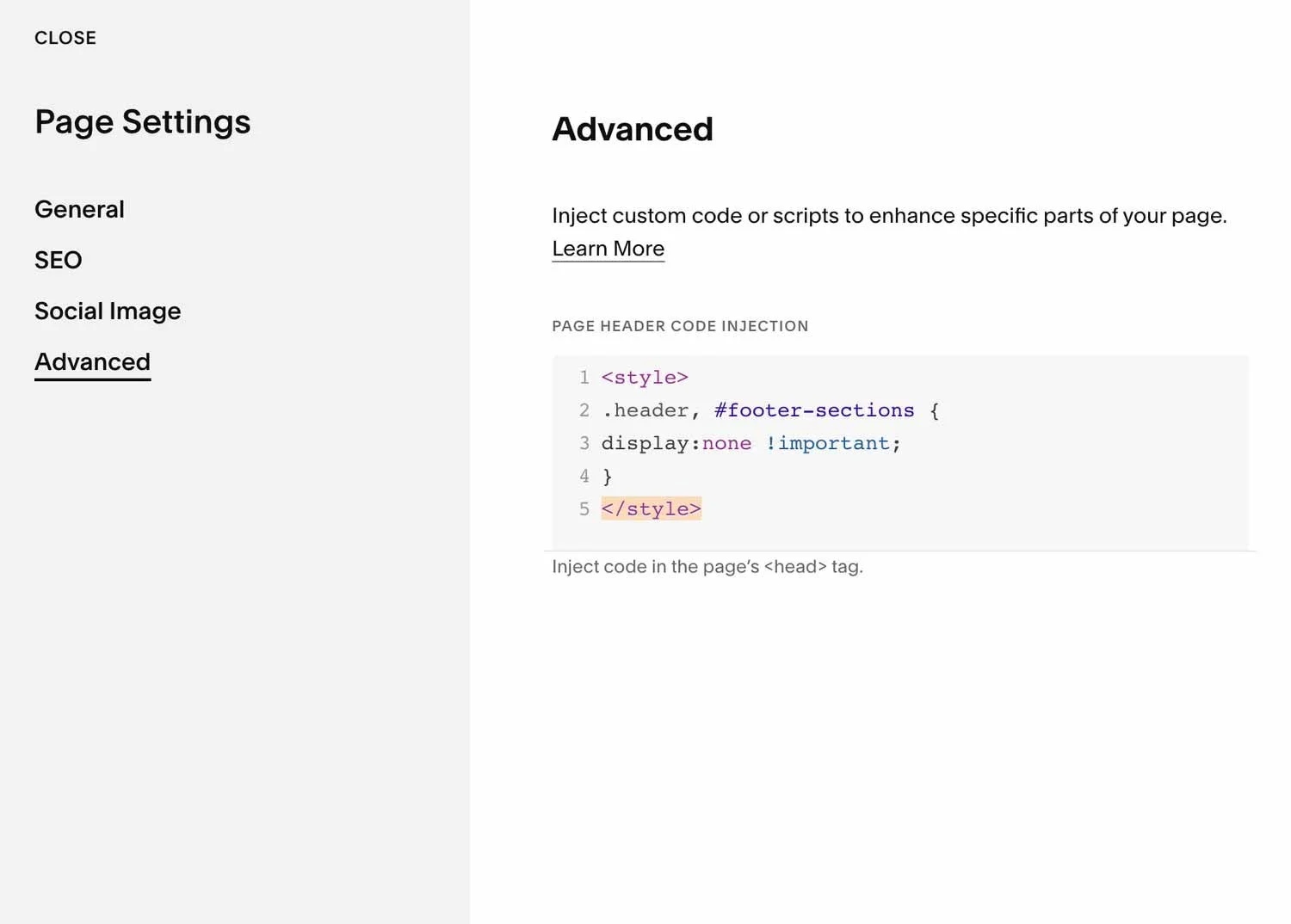
Task: Close the Page Settings panel
Action: [x=65, y=38]
